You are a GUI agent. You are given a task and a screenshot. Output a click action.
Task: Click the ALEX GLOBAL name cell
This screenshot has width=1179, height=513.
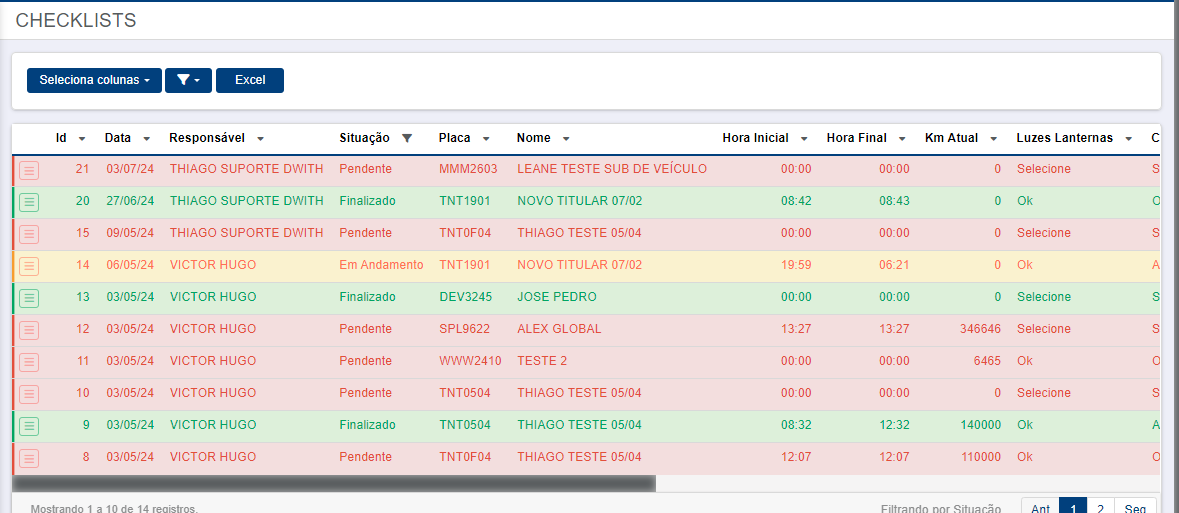[559, 329]
